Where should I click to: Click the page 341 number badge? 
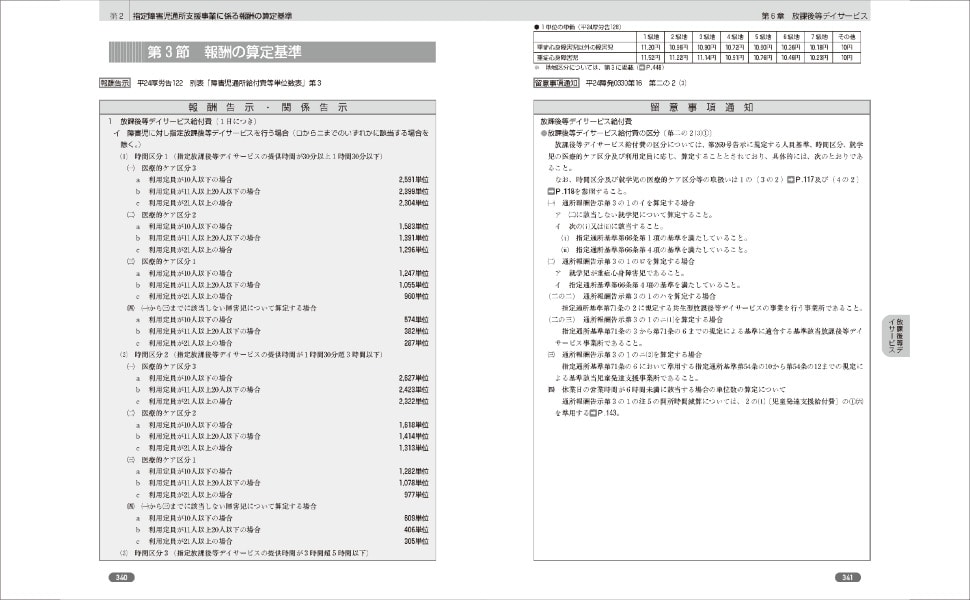point(847,578)
